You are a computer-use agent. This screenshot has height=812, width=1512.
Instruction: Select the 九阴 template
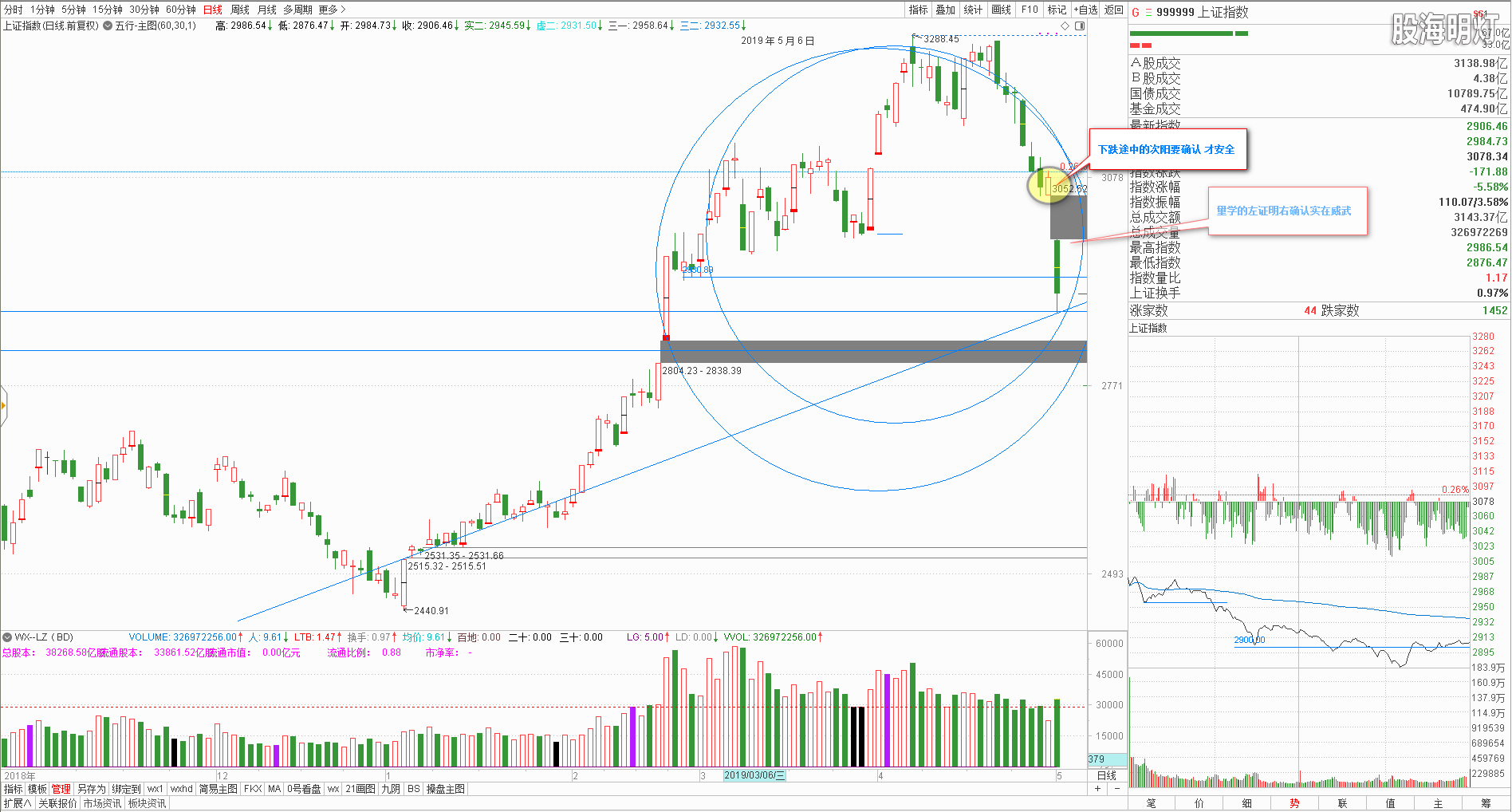(x=391, y=789)
